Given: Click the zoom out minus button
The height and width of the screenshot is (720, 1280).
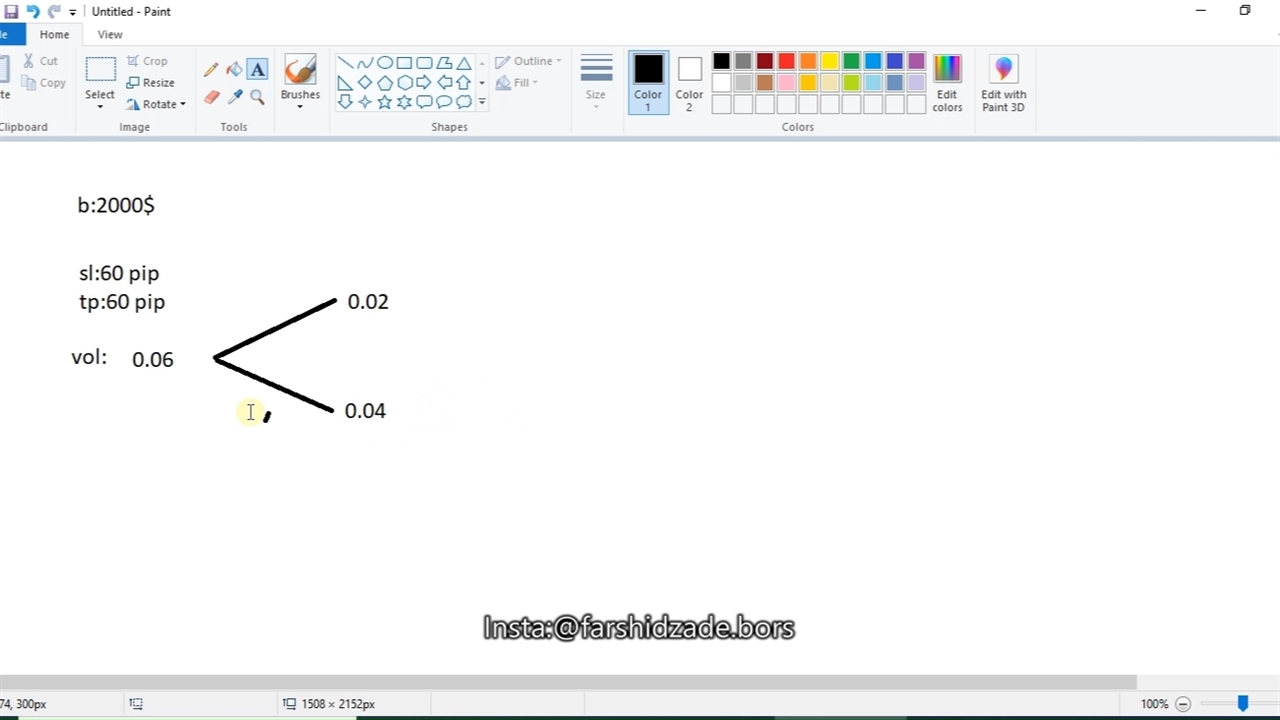Looking at the screenshot, I should tap(1183, 704).
